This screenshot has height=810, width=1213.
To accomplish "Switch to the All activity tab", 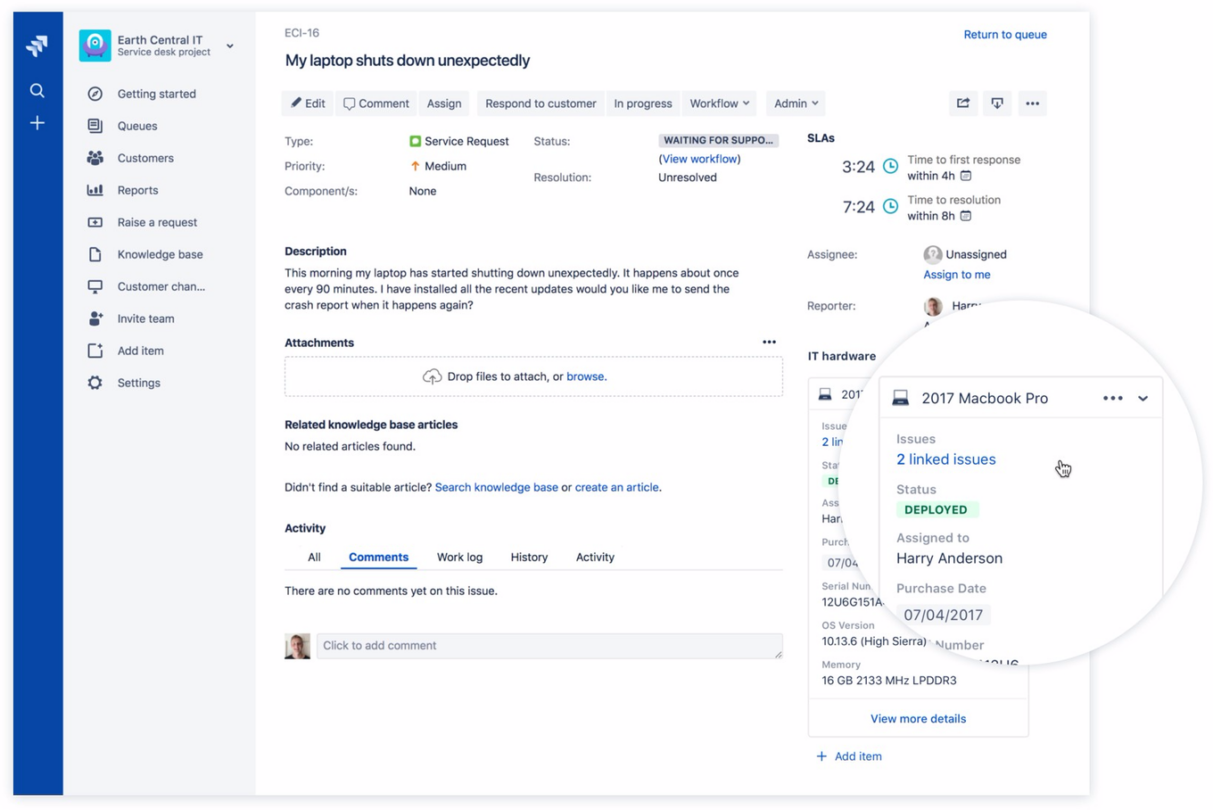I will [x=314, y=557].
